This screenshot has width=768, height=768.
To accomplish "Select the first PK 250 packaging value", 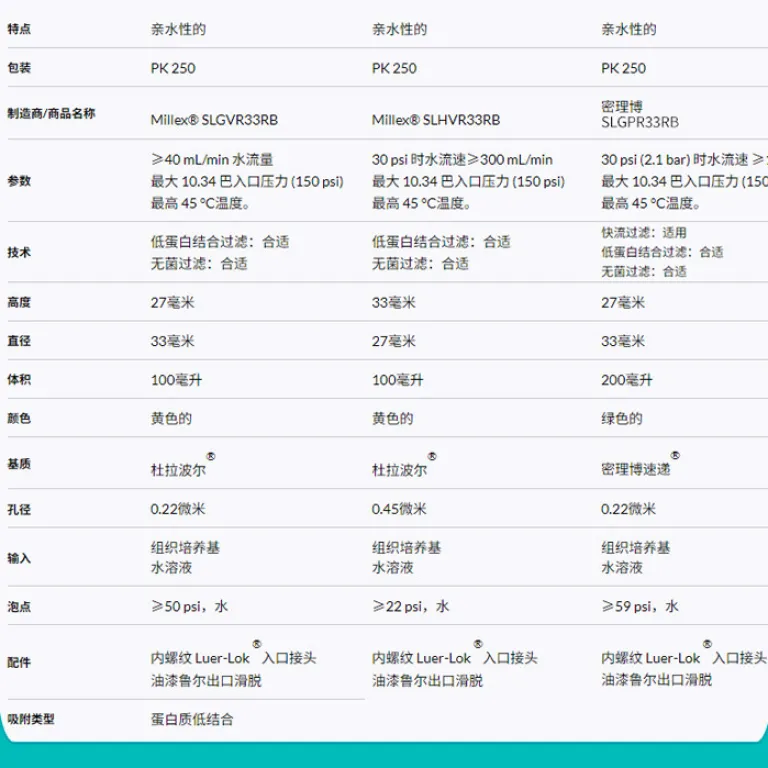I will (x=173, y=68).
